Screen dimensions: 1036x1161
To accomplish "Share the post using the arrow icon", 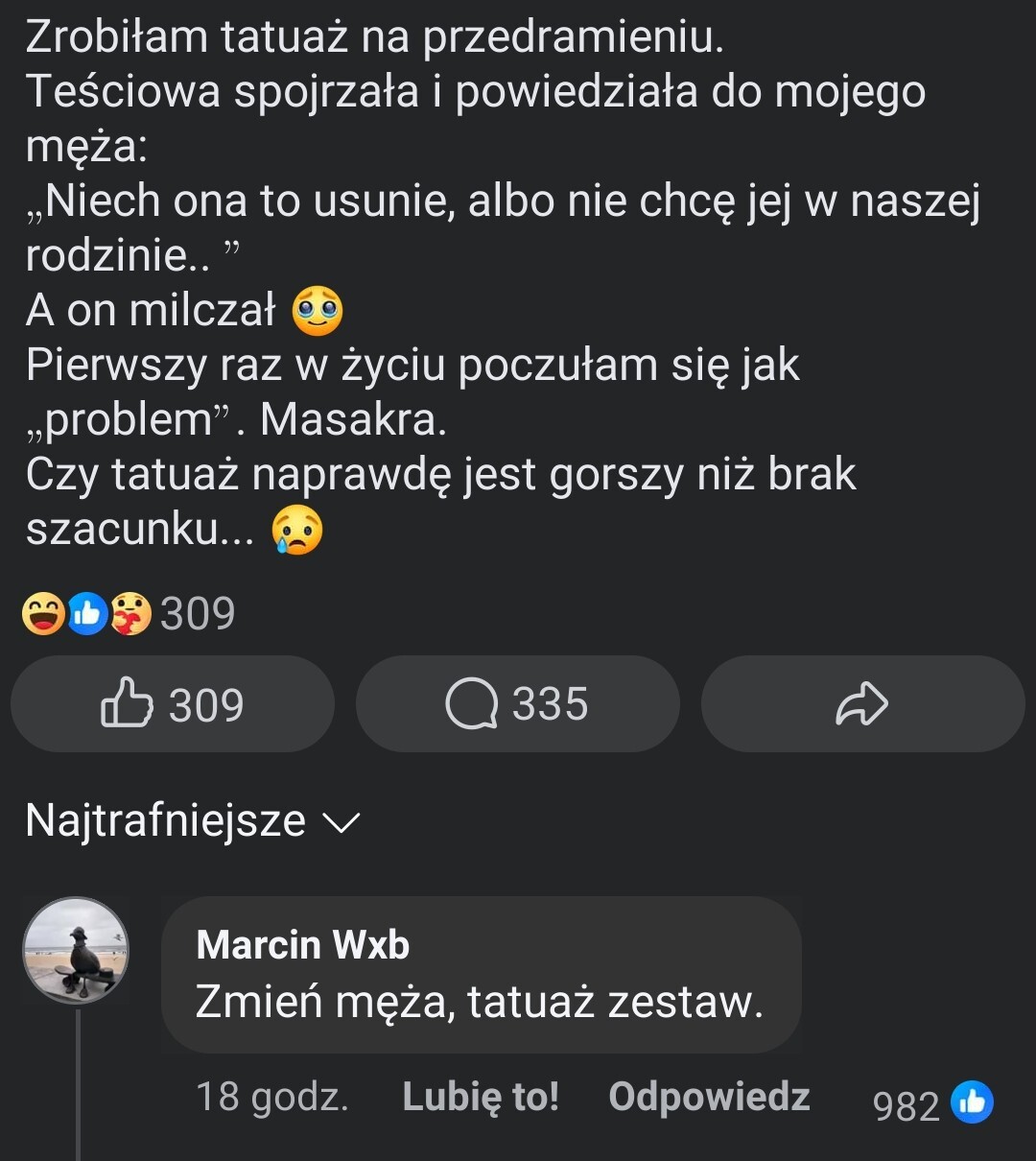I will point(862,704).
